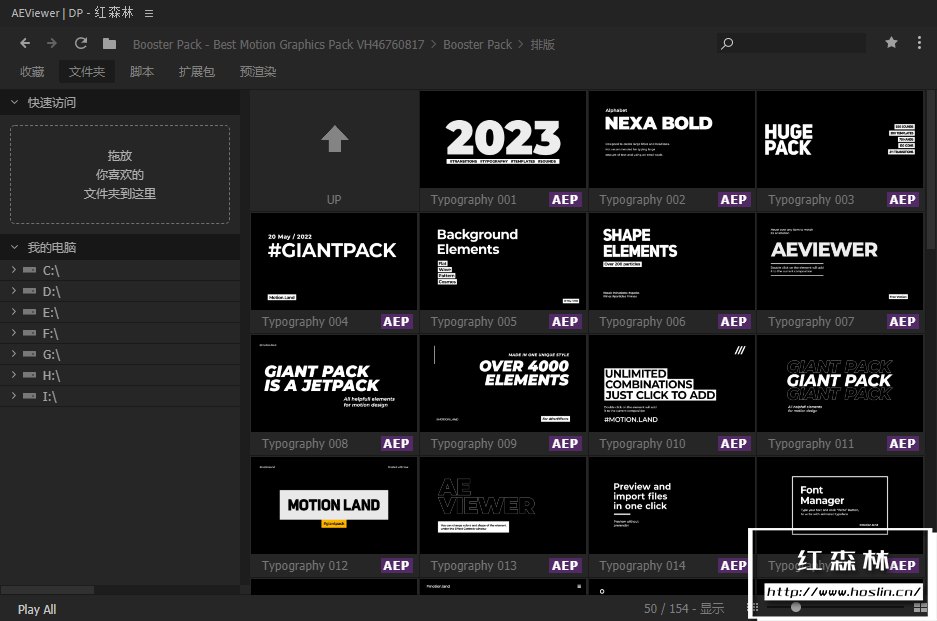Select the Typography 006 'SHAPE ELEMENTS' thumbnail
Viewport: 937px width, 621px height.
[x=672, y=261]
